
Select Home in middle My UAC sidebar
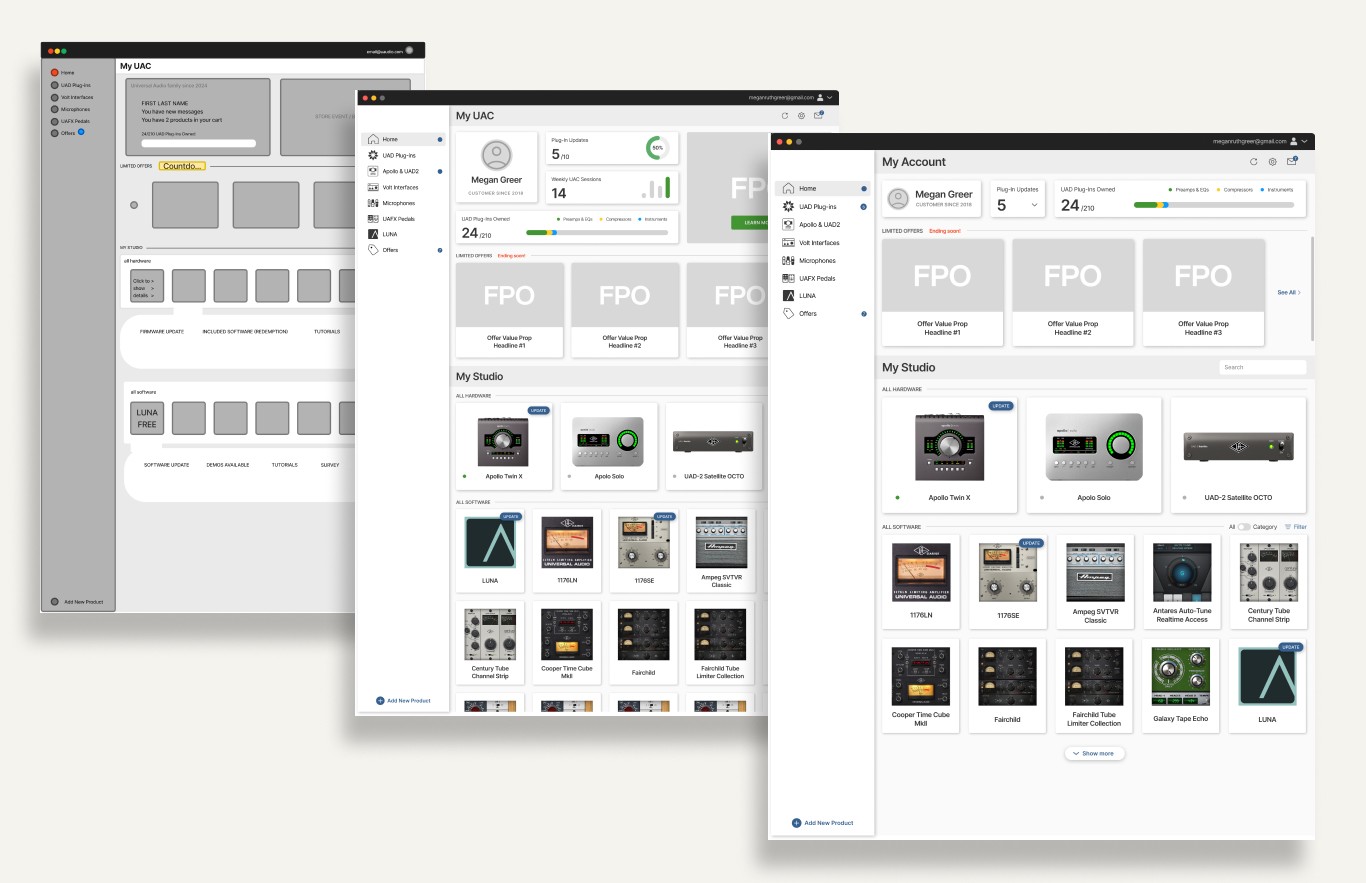click(x=404, y=139)
